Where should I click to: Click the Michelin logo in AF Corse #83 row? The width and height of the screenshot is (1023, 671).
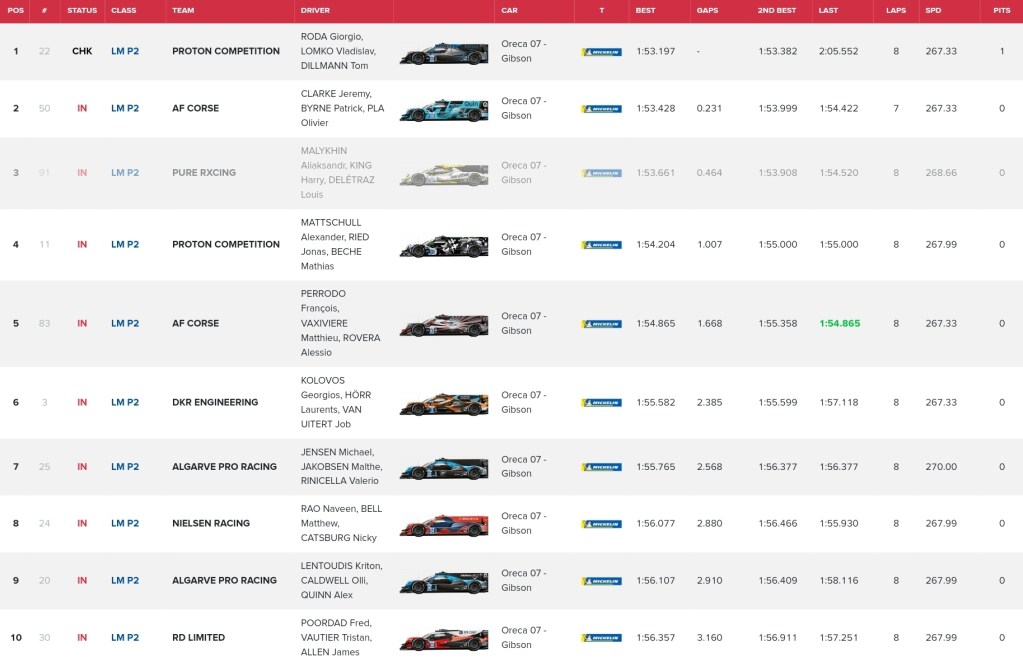click(602, 324)
